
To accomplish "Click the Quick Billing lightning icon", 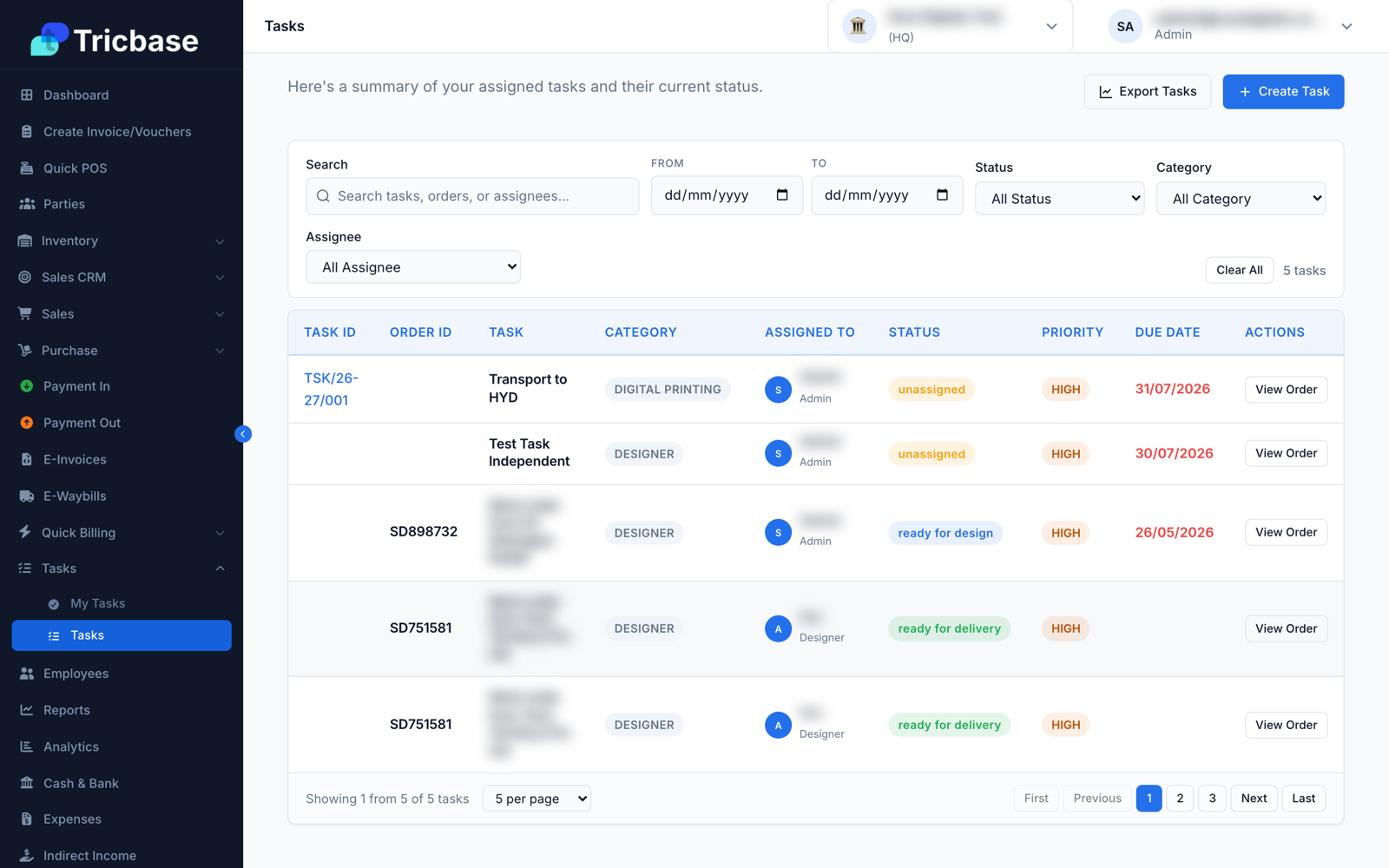I will click(25, 532).
